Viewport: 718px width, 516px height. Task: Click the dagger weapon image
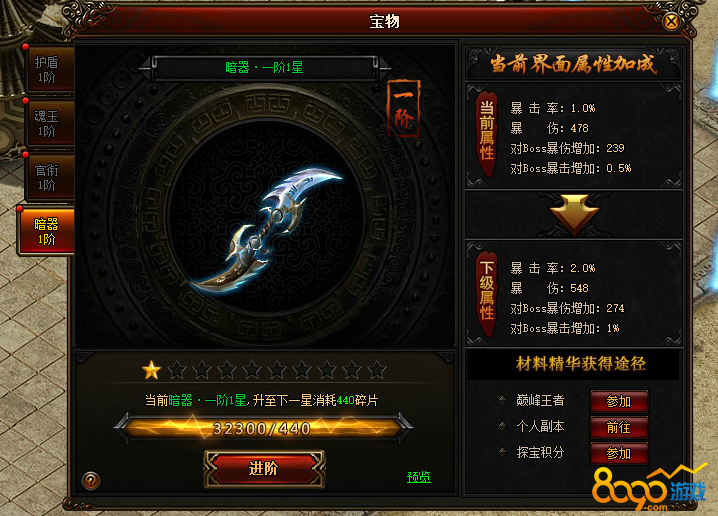pos(266,229)
